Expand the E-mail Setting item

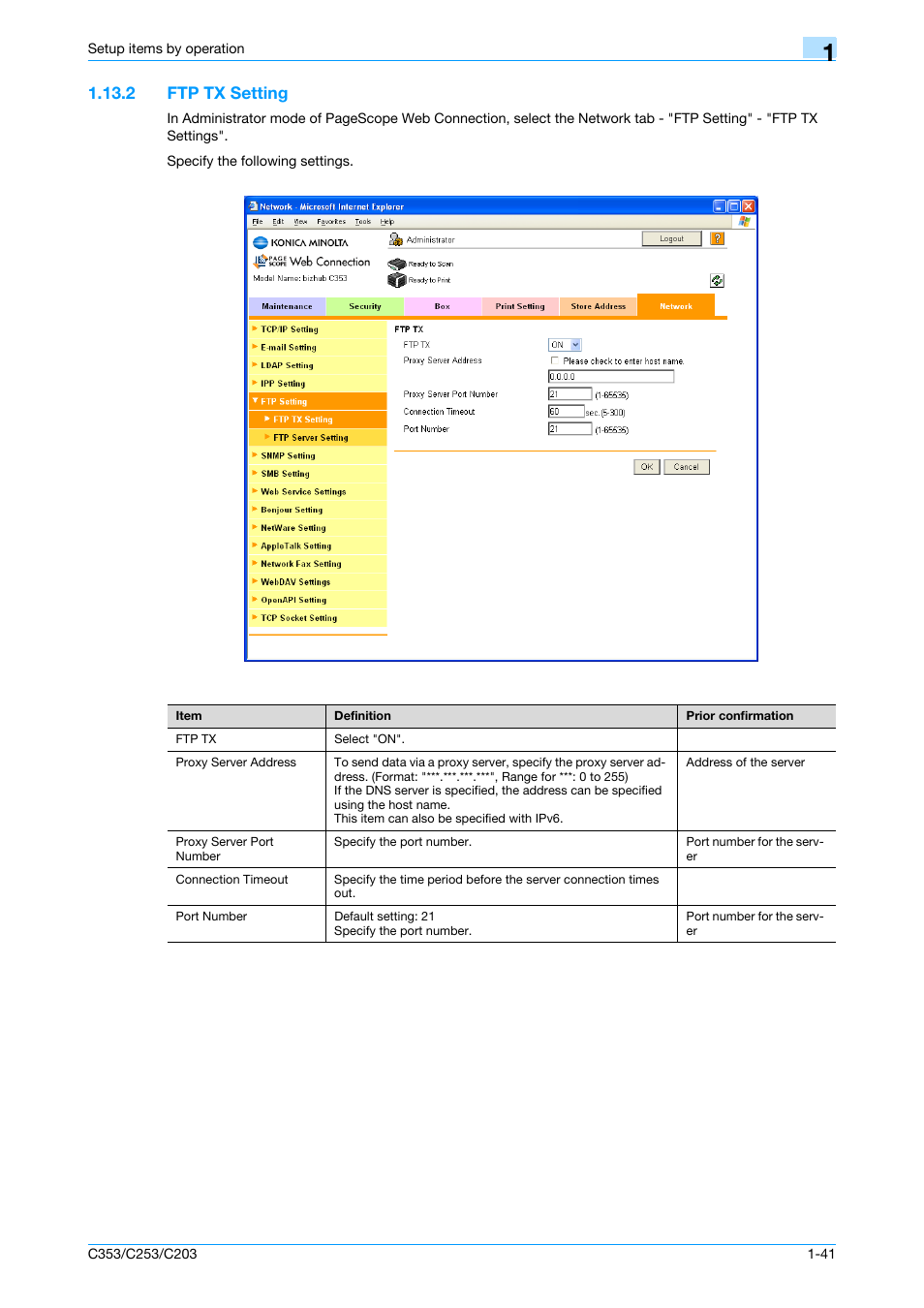click(318, 347)
